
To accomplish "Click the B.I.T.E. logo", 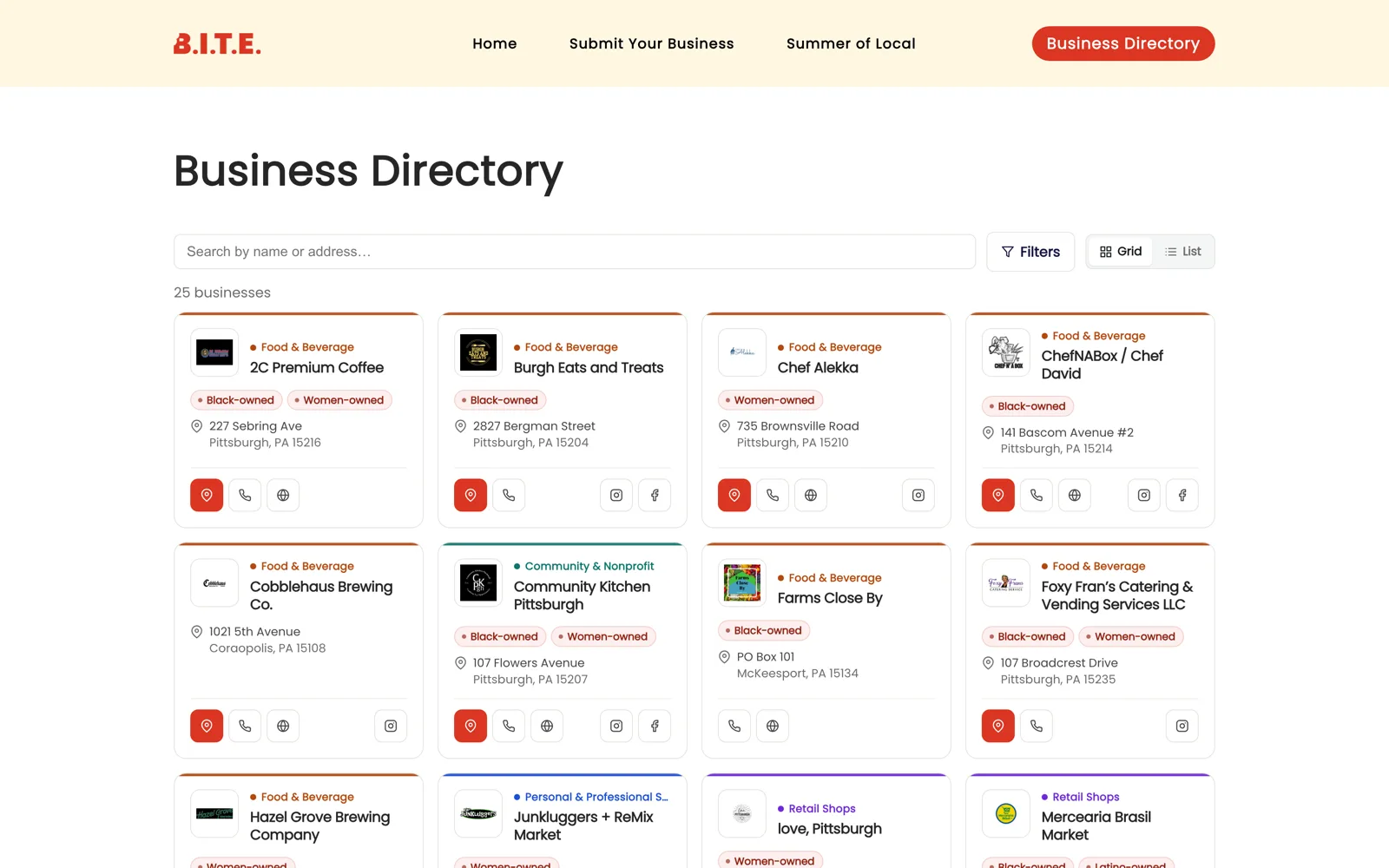I will tap(217, 43).
